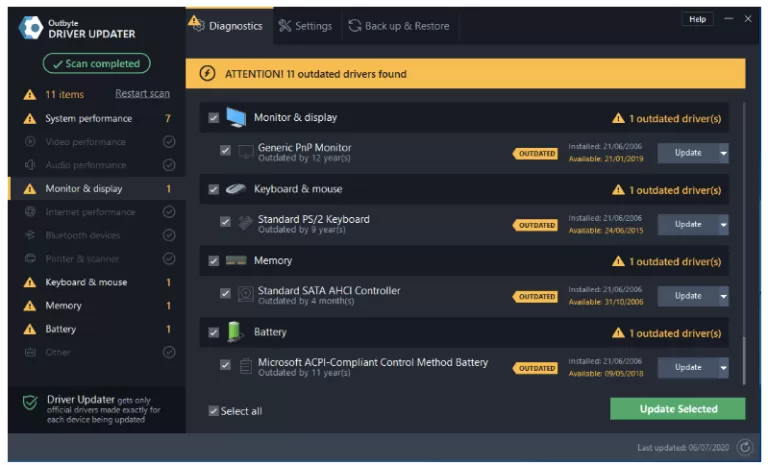The height and width of the screenshot is (465, 768).
Task: Click the Generic PnP Monitor device icon
Action: (x=246, y=152)
